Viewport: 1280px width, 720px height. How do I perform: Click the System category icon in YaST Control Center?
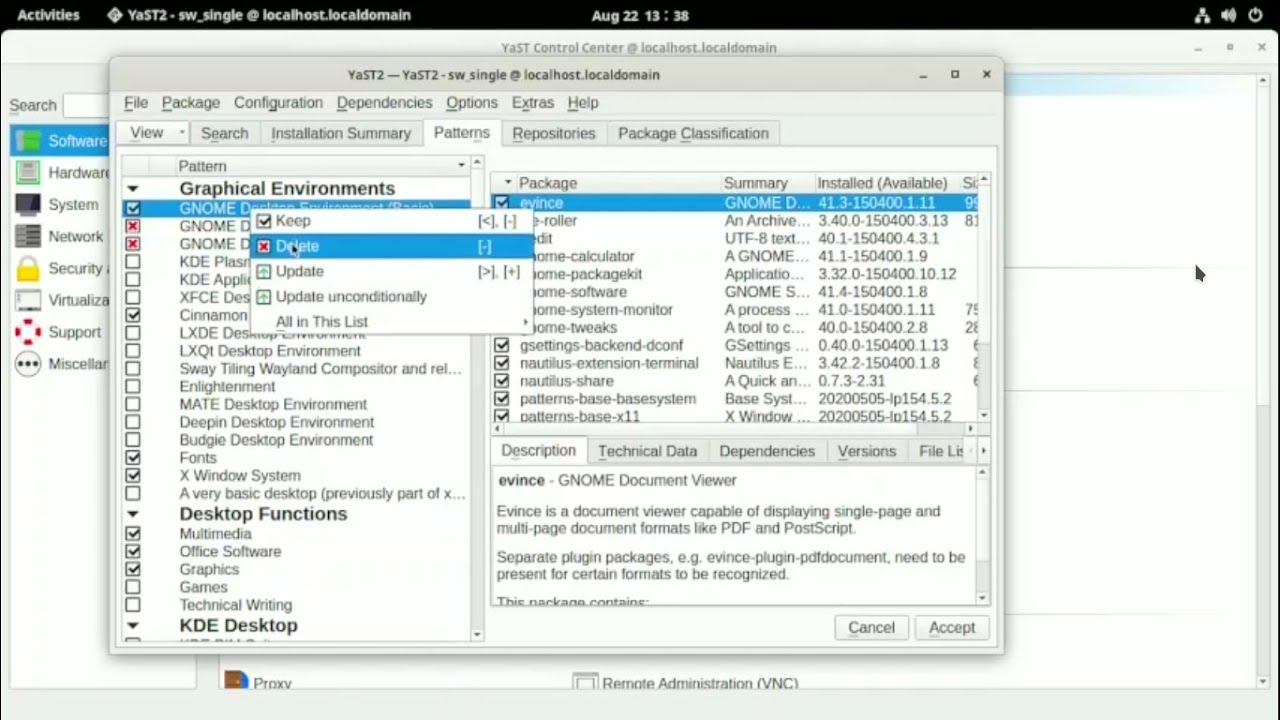(28, 204)
